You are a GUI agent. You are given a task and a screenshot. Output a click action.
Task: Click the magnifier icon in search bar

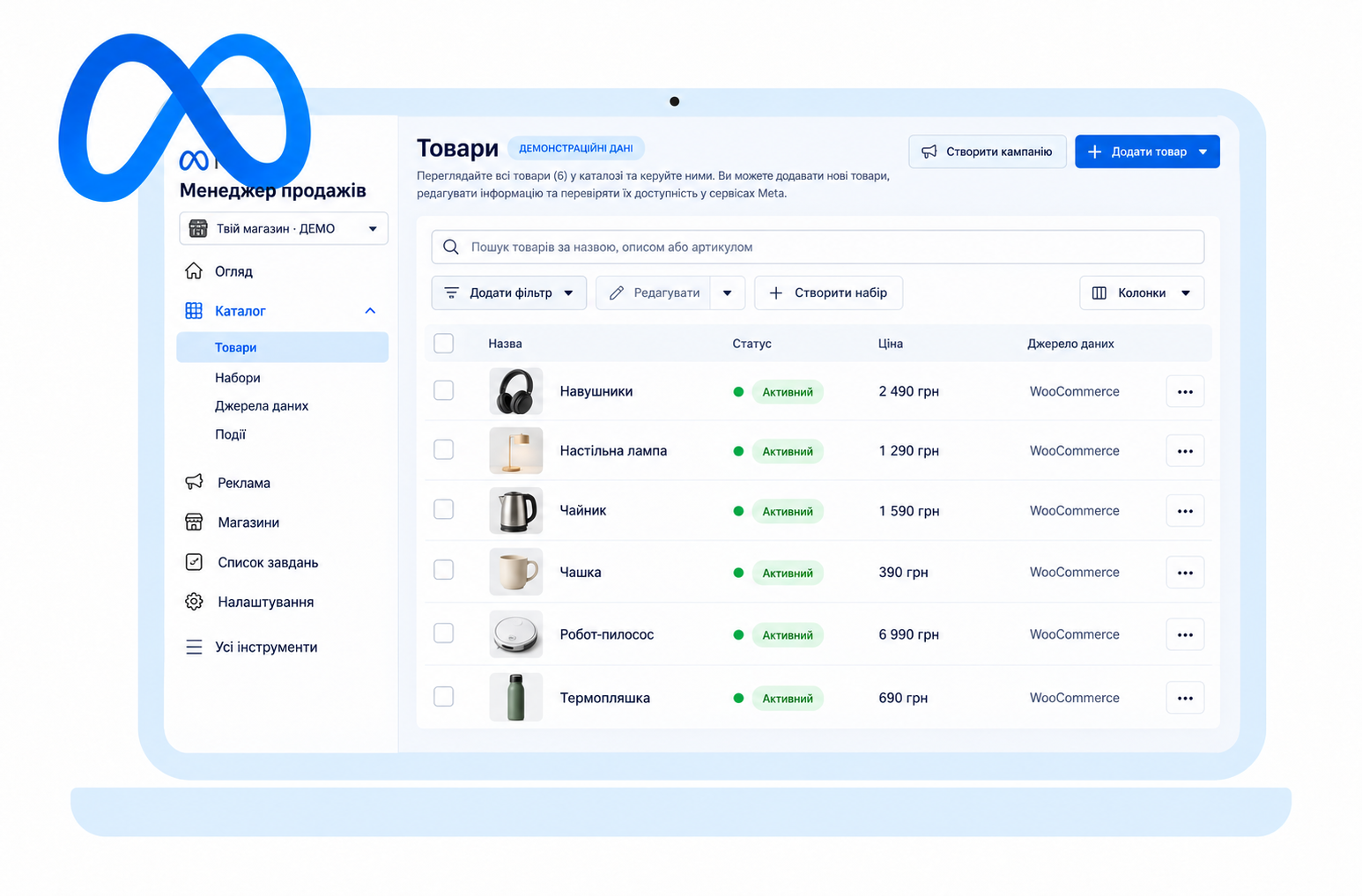(451, 247)
